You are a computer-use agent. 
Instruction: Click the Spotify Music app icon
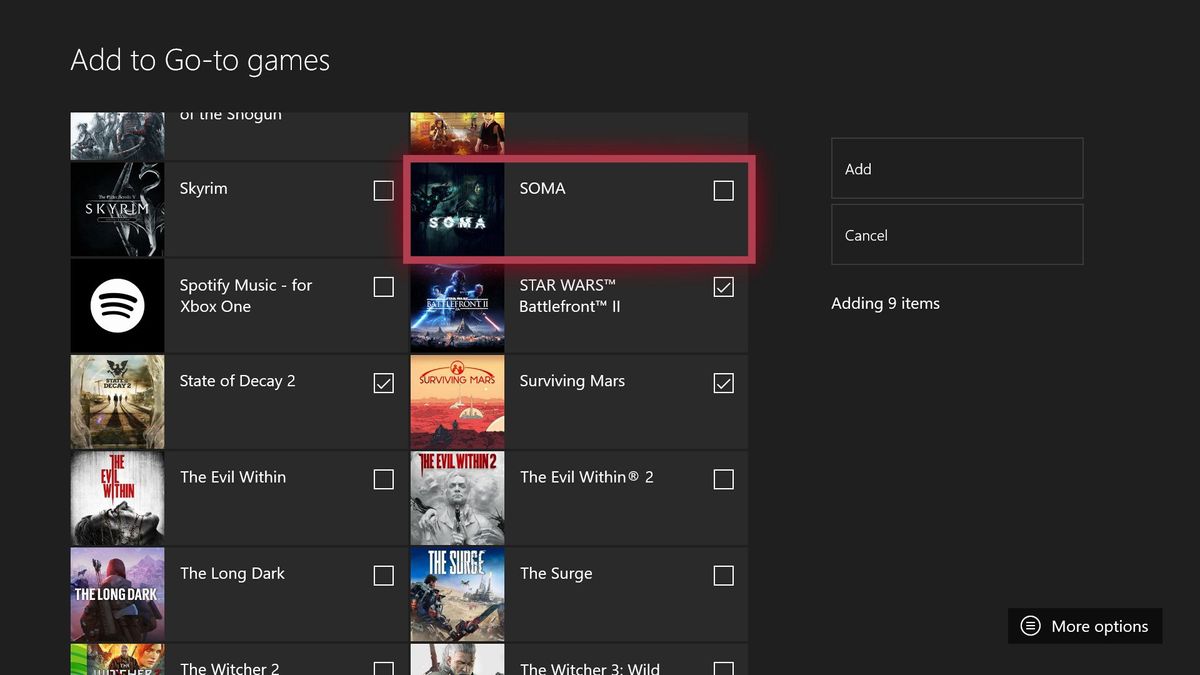tap(116, 306)
